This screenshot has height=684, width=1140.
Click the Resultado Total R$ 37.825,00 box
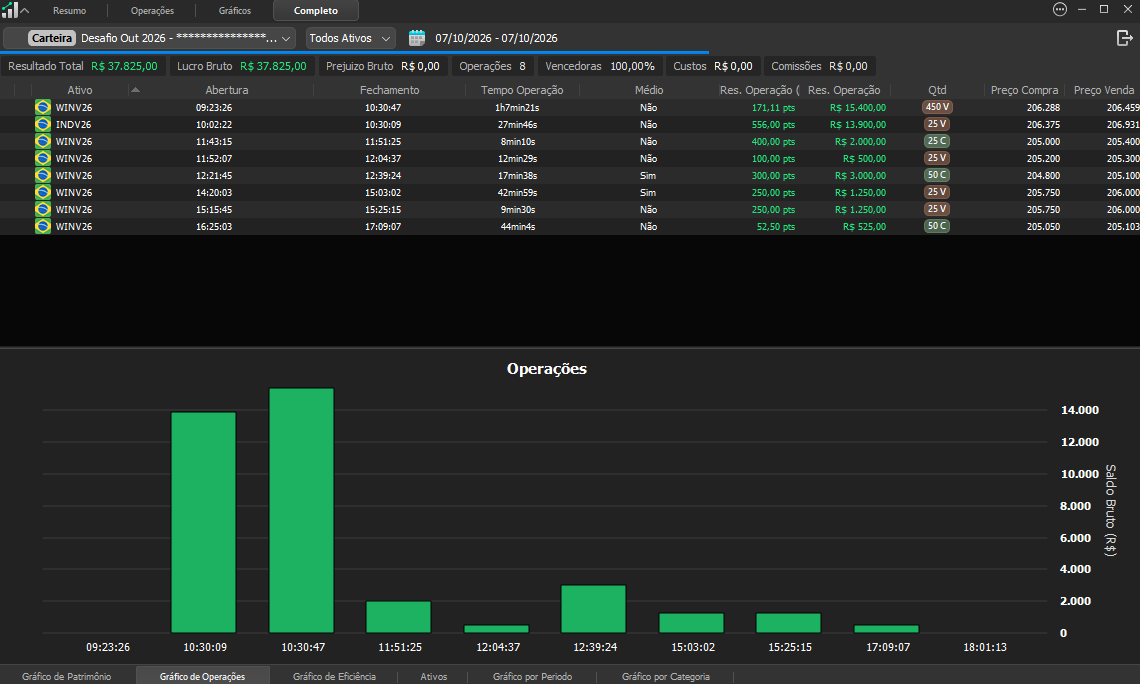(x=83, y=66)
